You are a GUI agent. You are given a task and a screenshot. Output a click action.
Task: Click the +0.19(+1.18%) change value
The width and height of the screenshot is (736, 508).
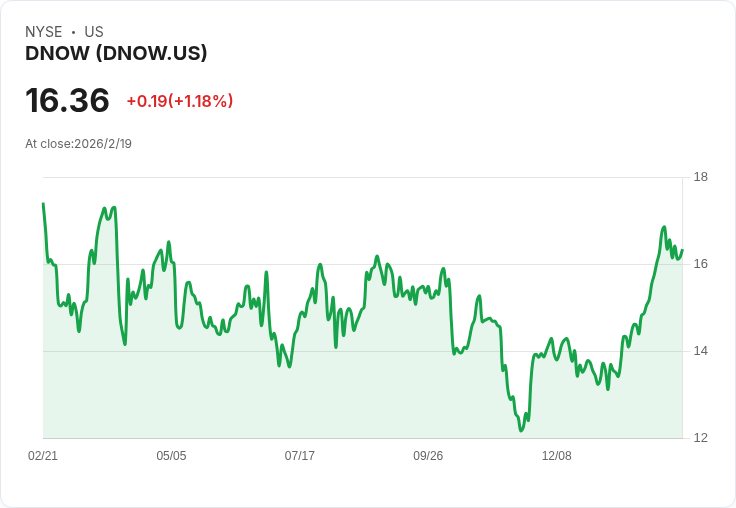180,101
